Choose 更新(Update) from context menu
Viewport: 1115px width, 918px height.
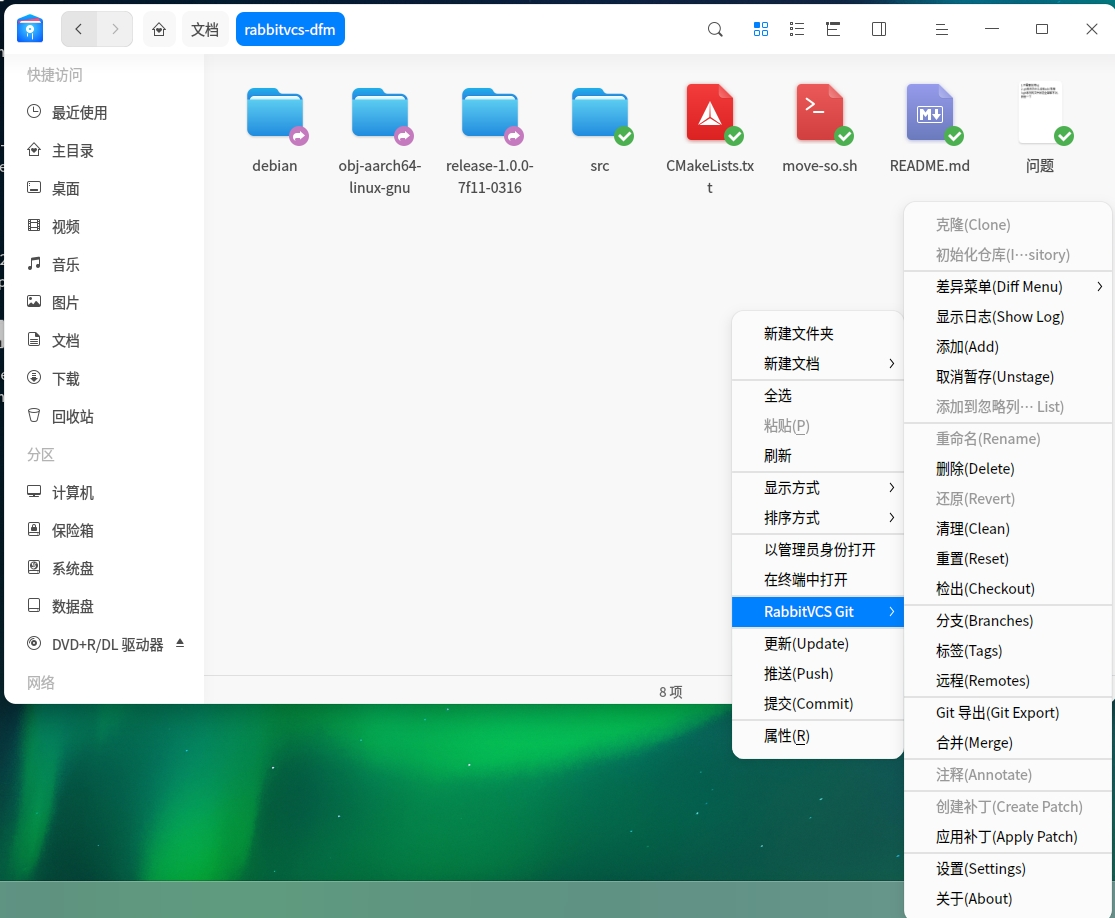818,644
